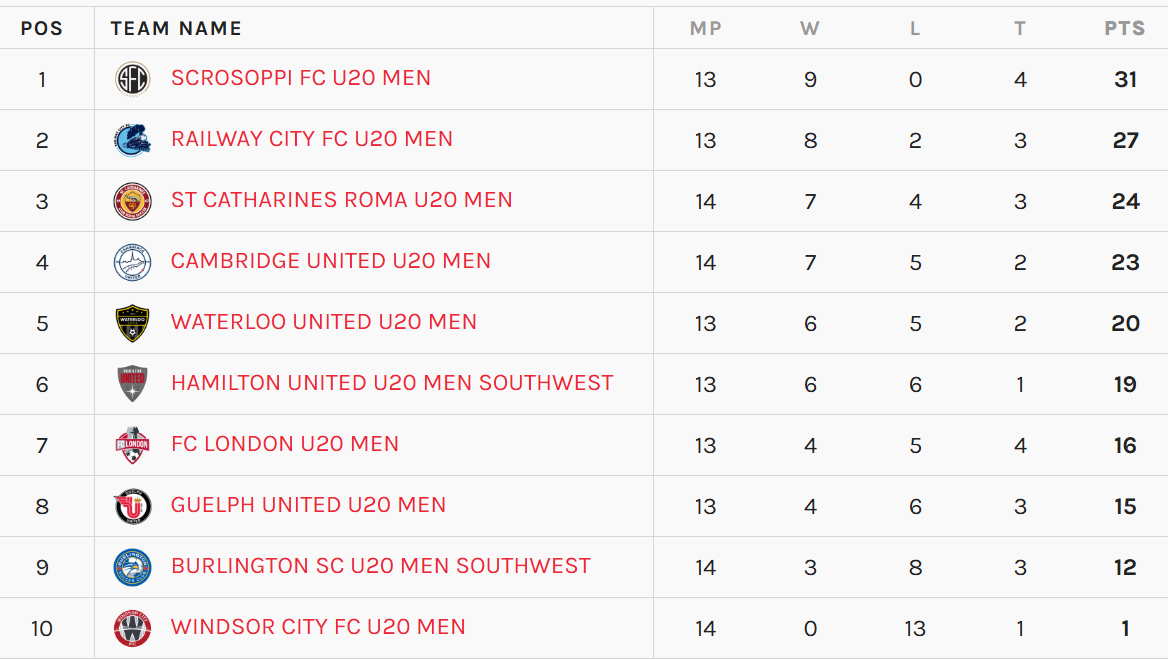Visit ST CATHARINES ROMA U20 MEN page
Viewport: 1168px width, 660px height.
coord(342,200)
